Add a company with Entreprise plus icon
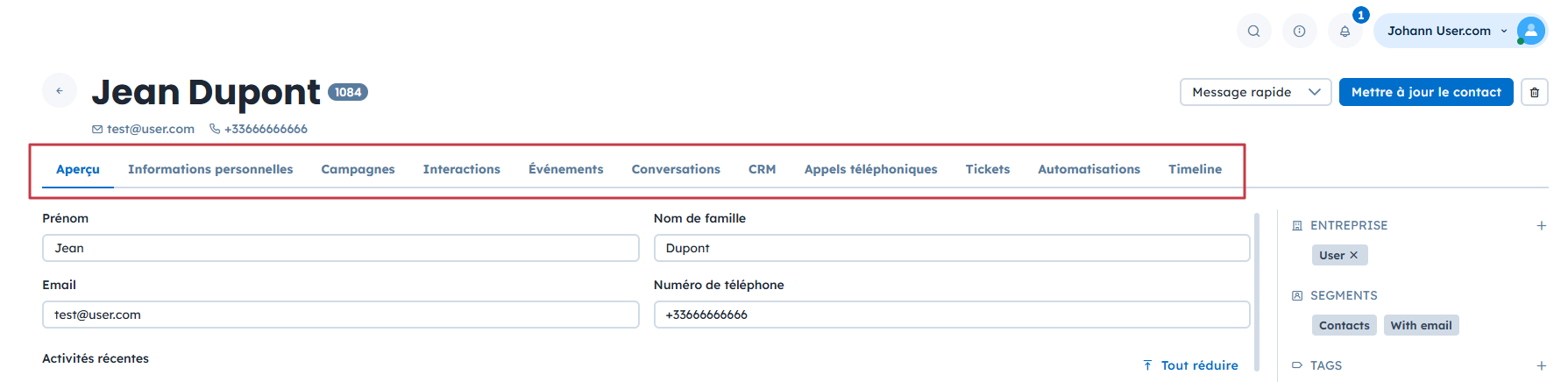Screen dimensions: 1568x382 [x=1541, y=226]
